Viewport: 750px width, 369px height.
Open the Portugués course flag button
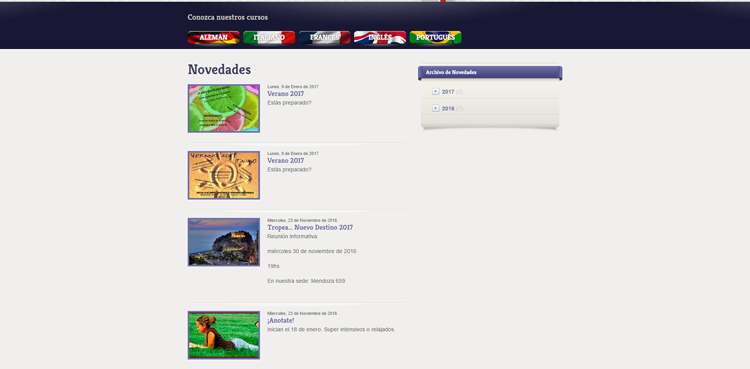click(435, 37)
